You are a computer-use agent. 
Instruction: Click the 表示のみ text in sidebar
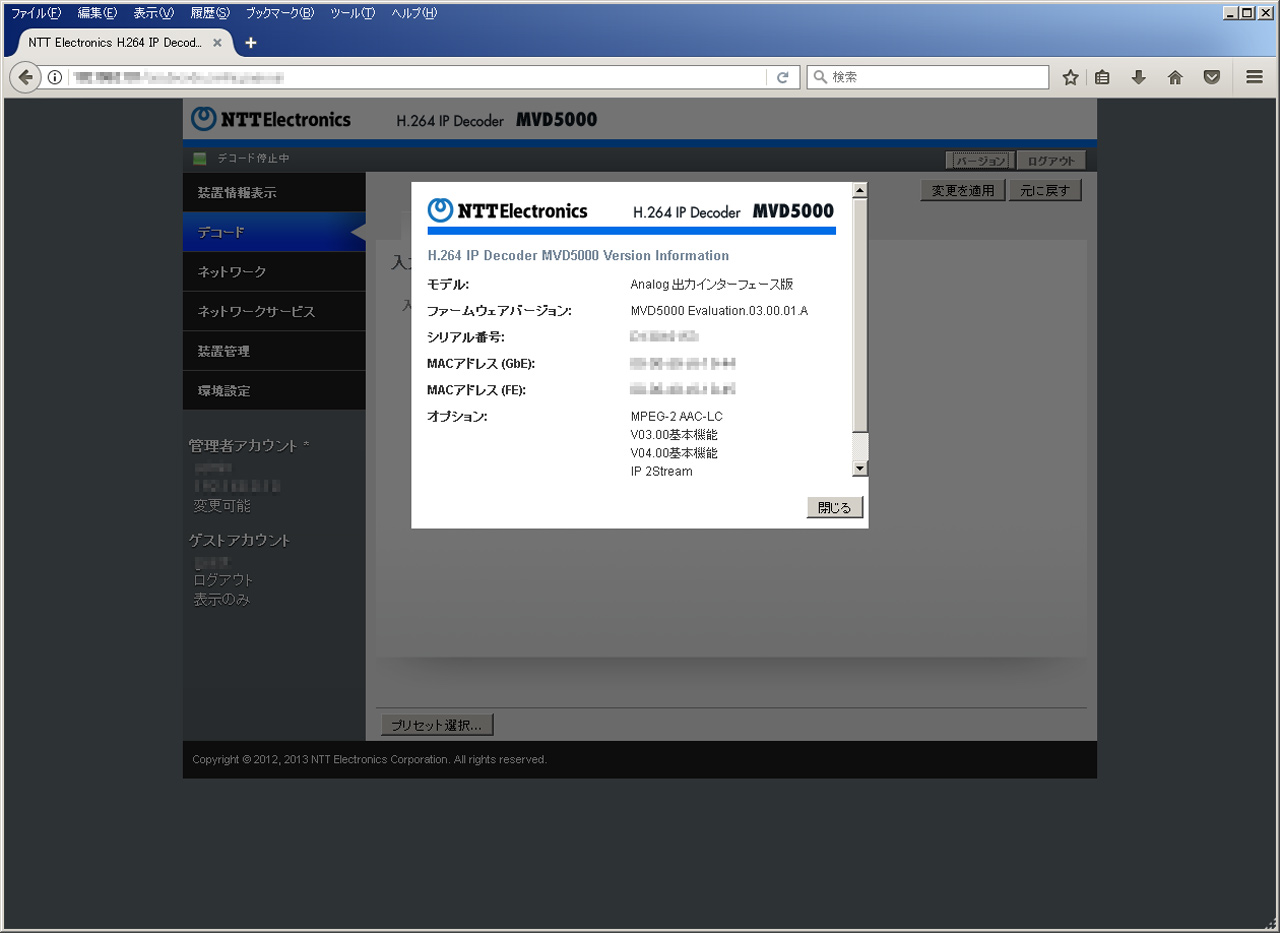pyautogui.click(x=221, y=600)
